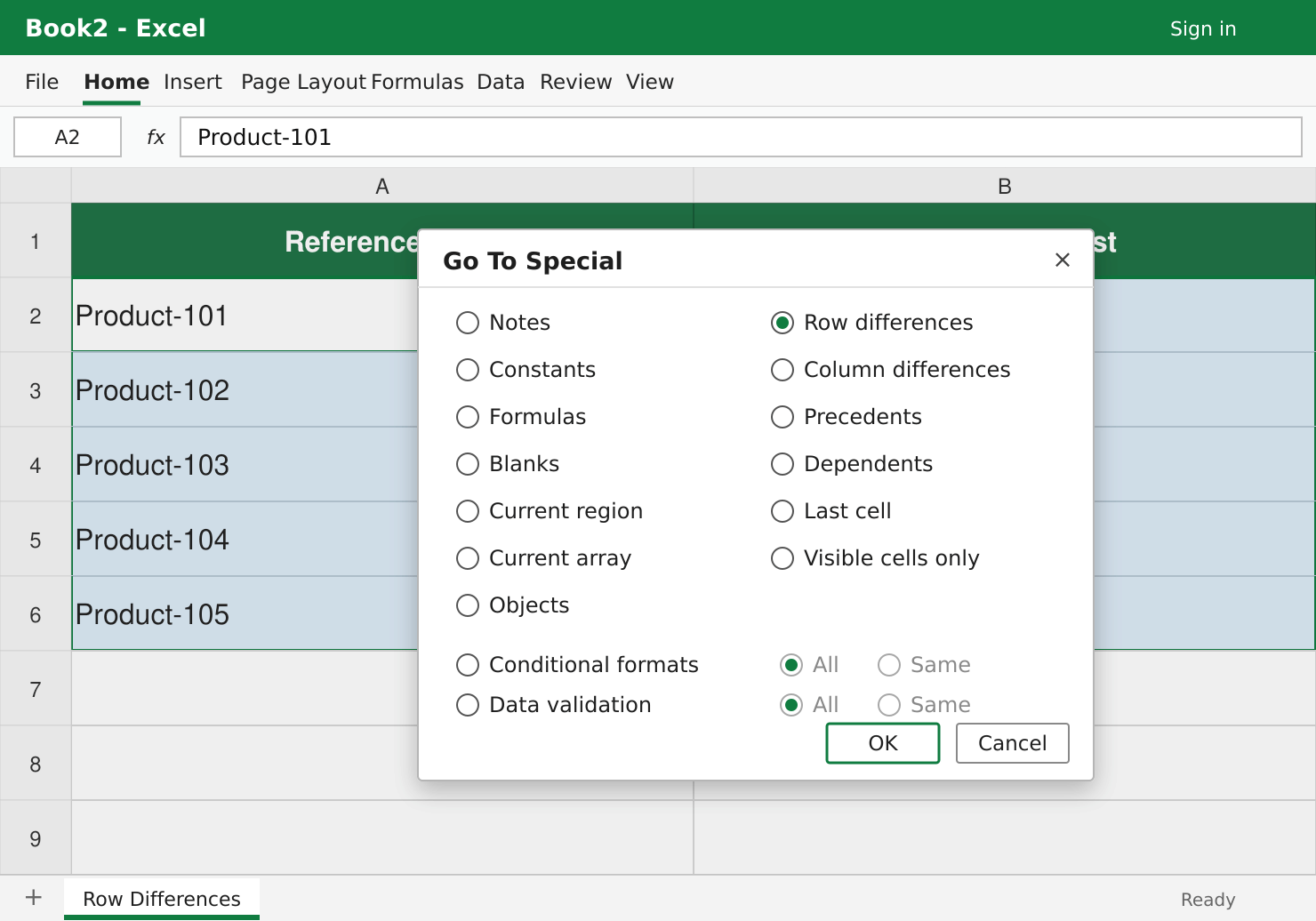Select row 3 header
Screen dimensions: 1316x921
pos(36,390)
